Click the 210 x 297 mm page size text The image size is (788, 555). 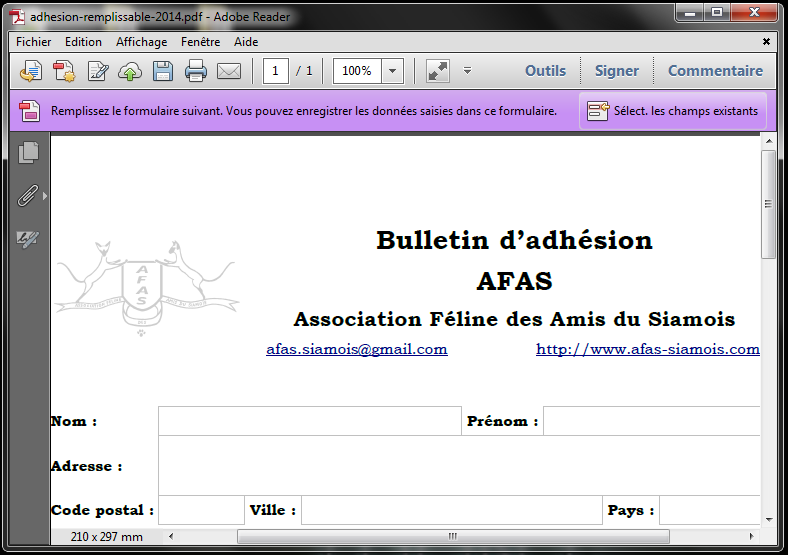pyautogui.click(x=107, y=537)
